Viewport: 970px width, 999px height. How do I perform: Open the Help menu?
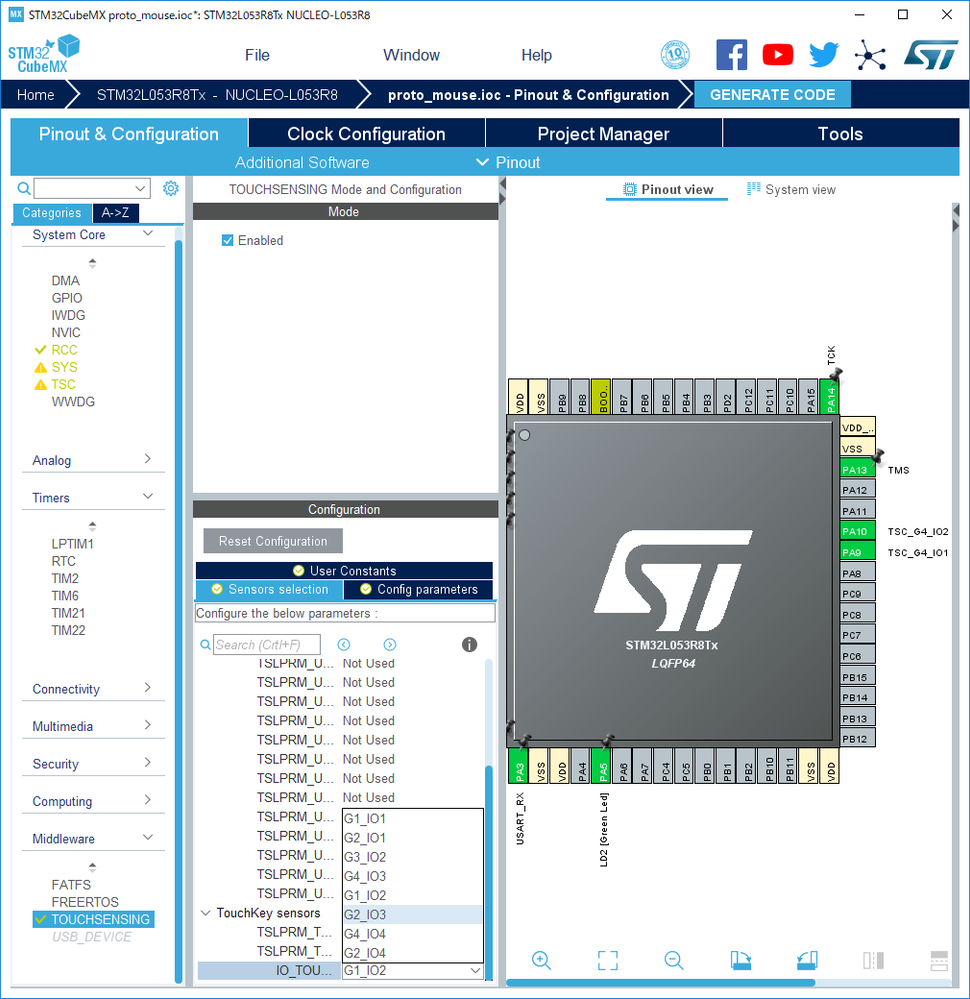click(537, 55)
